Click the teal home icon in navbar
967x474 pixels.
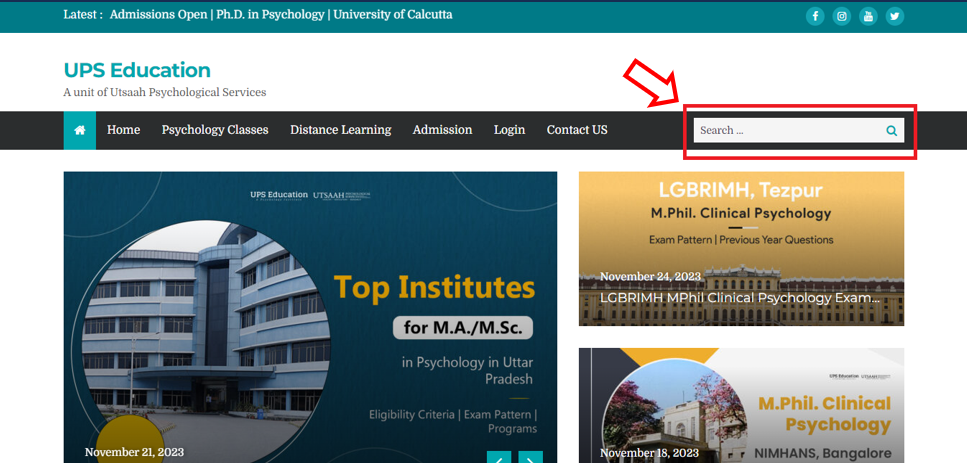click(80, 130)
